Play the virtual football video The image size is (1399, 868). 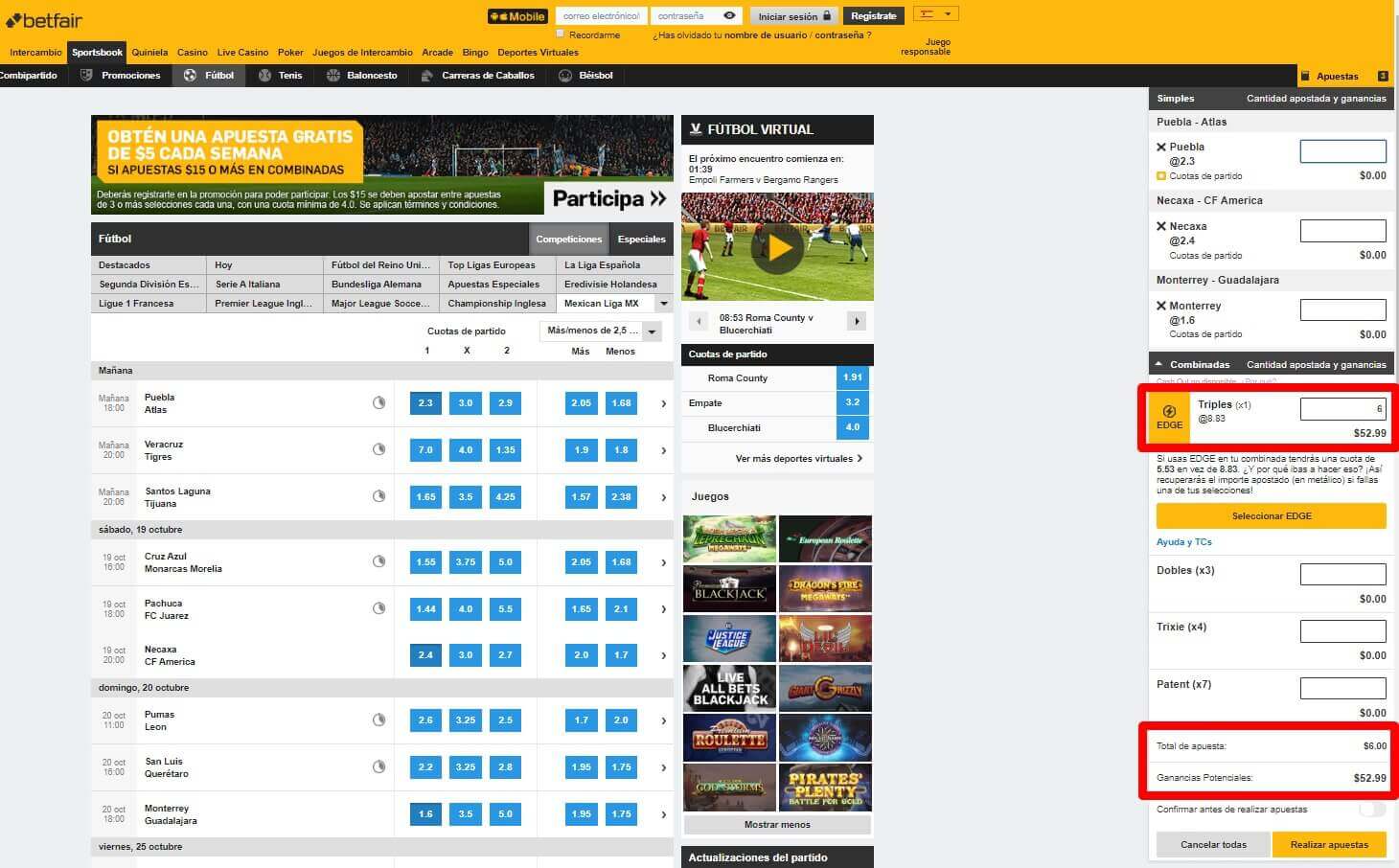[x=779, y=248]
